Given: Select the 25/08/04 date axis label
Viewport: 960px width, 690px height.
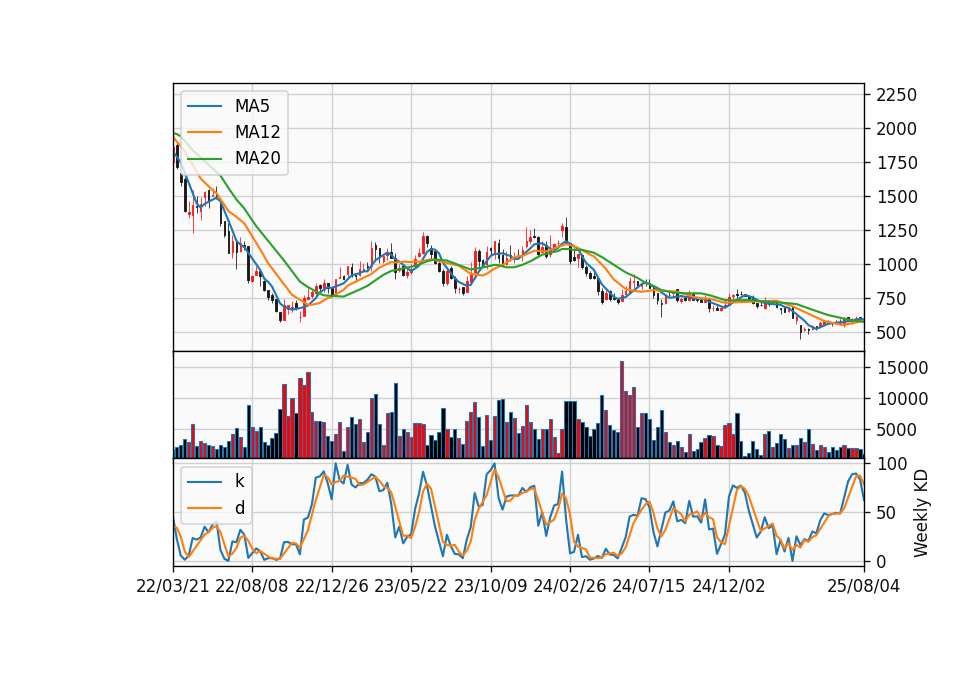Looking at the screenshot, I should click(863, 586).
